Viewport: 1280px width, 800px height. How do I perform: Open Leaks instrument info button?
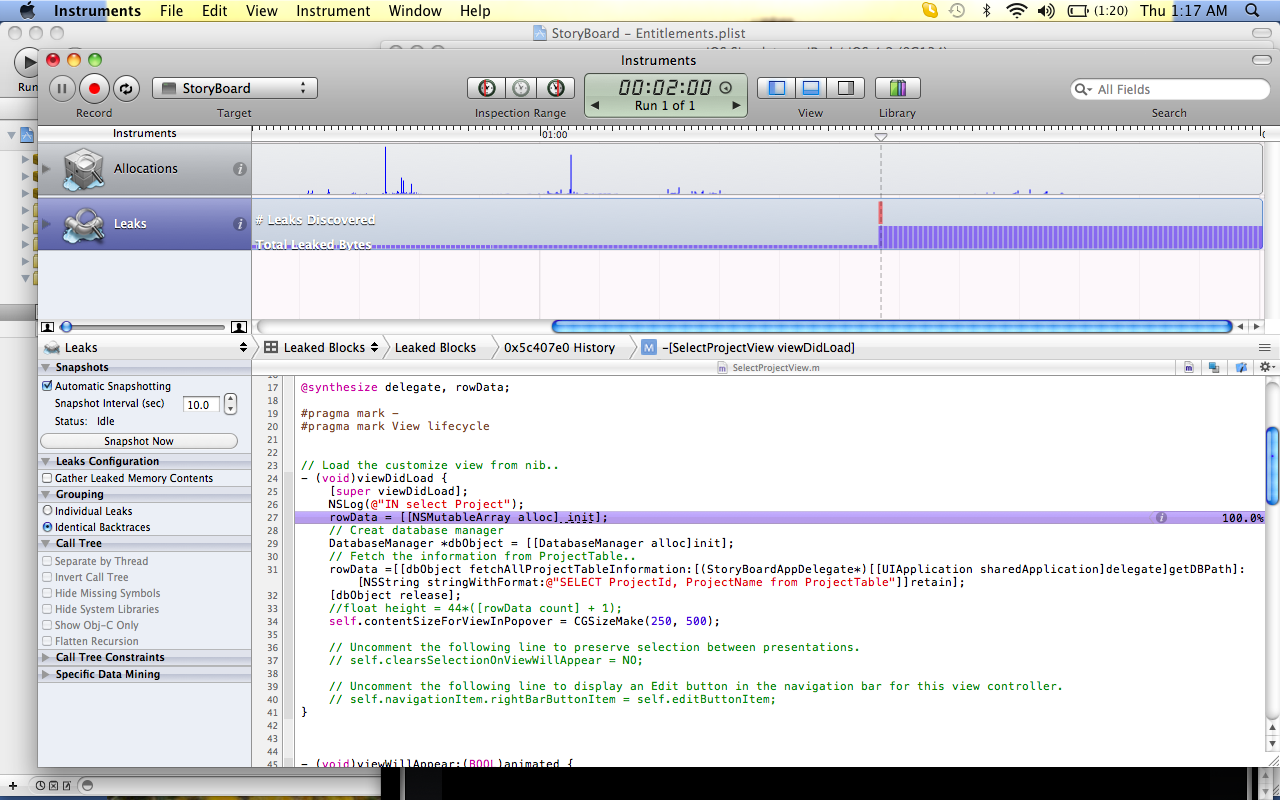(240, 224)
